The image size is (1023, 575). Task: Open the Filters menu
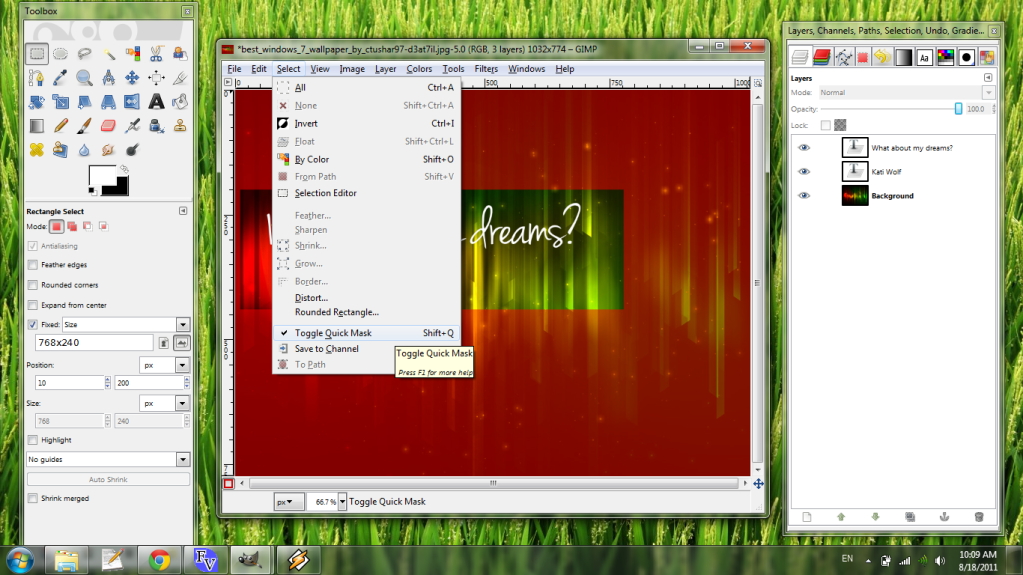point(486,69)
